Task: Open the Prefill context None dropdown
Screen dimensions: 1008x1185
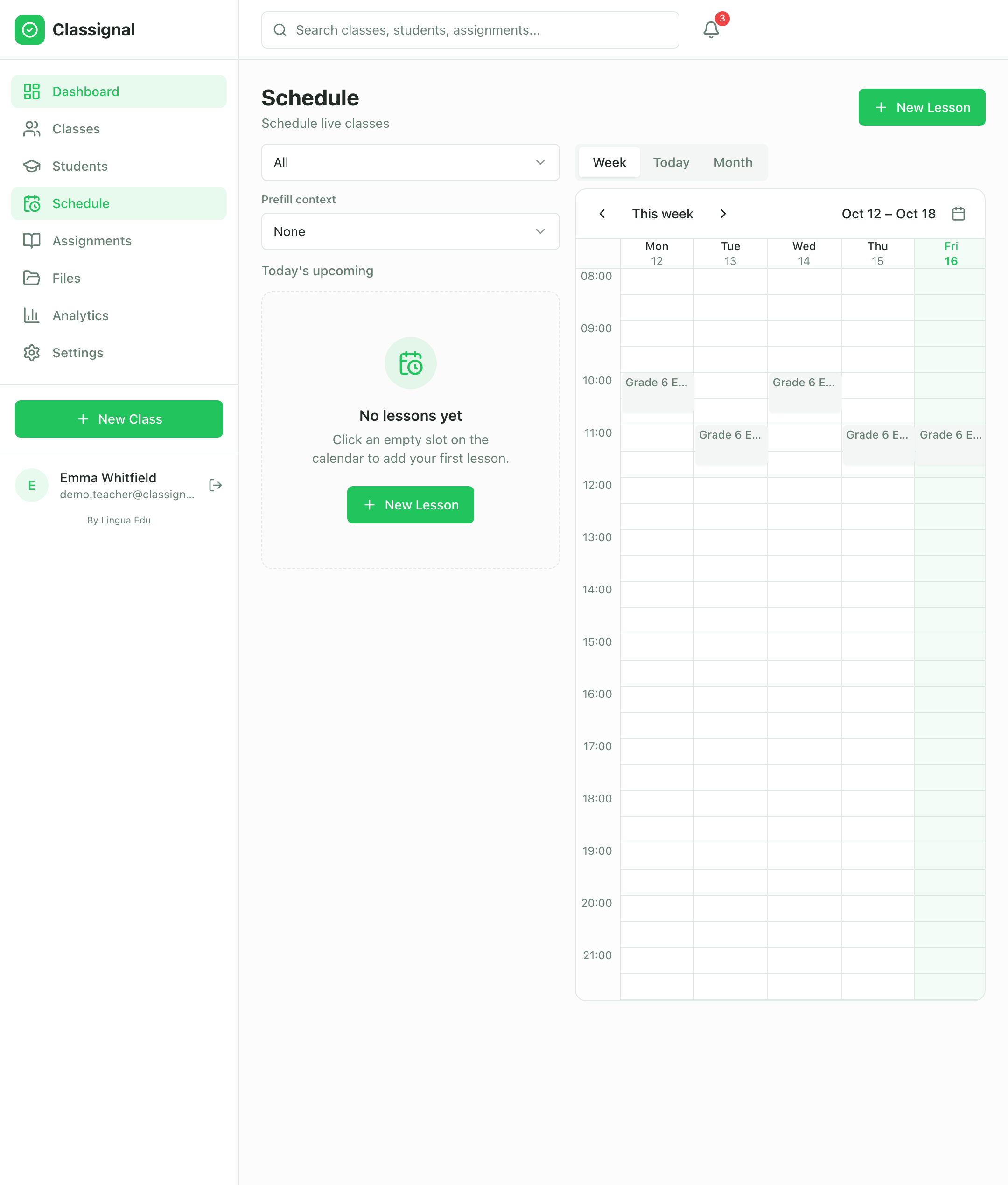Action: coord(410,231)
